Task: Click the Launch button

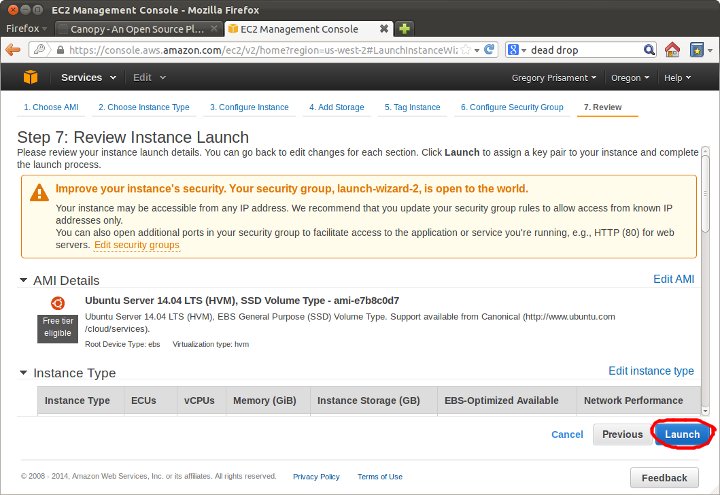Action: click(x=682, y=434)
